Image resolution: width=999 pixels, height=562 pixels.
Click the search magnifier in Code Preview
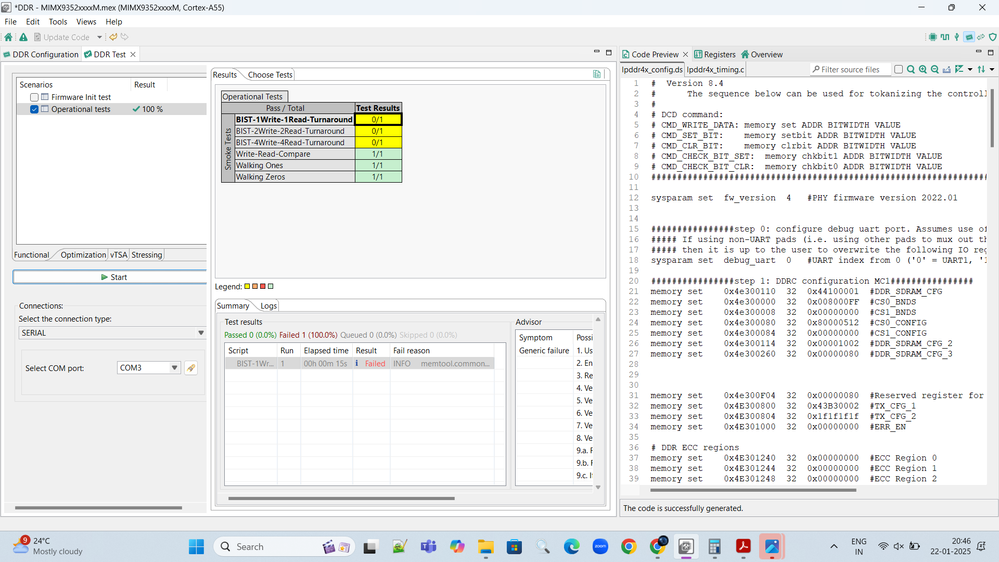(x=911, y=69)
